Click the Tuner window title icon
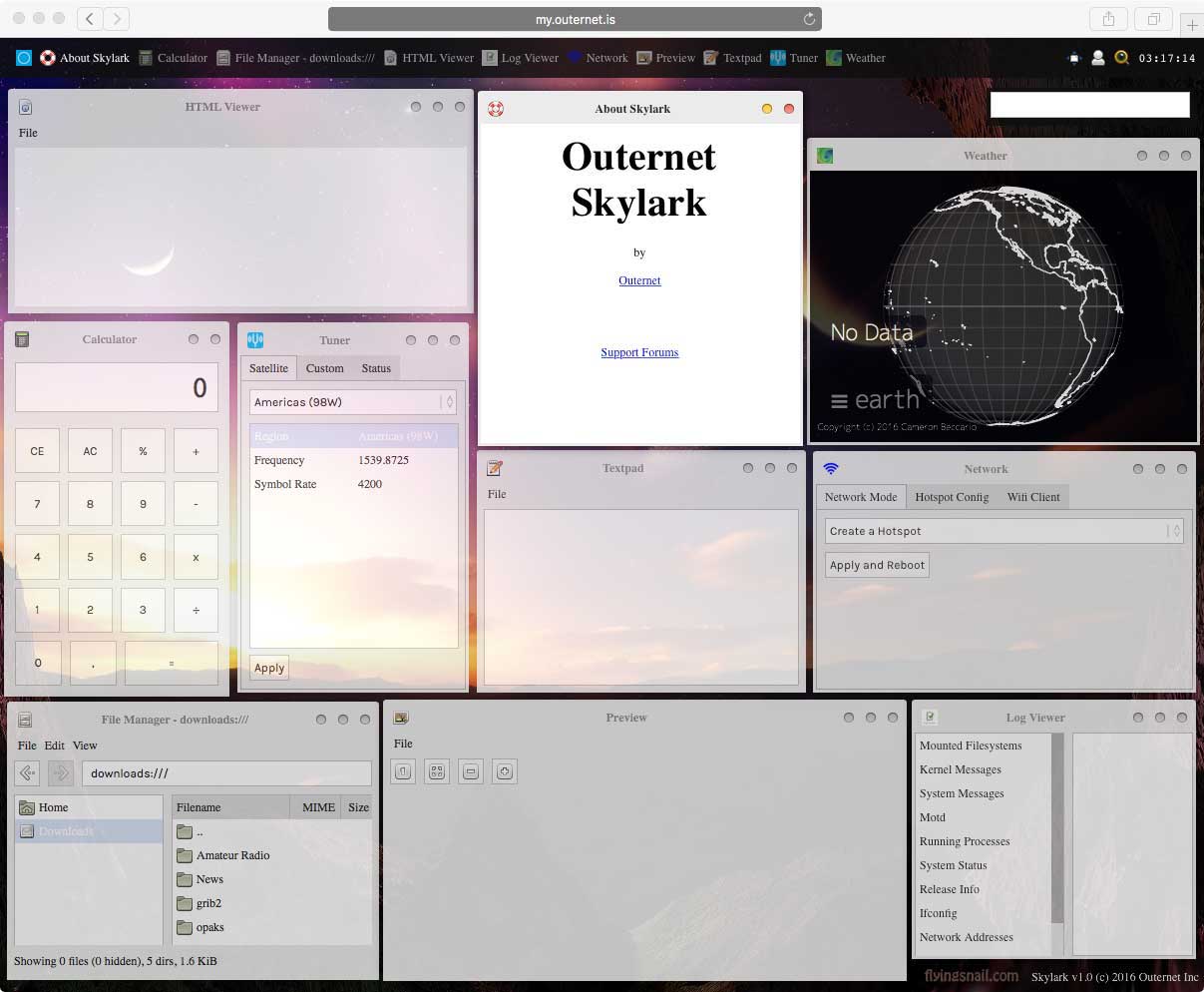Screen dimensions: 1204x992 click(x=255, y=340)
